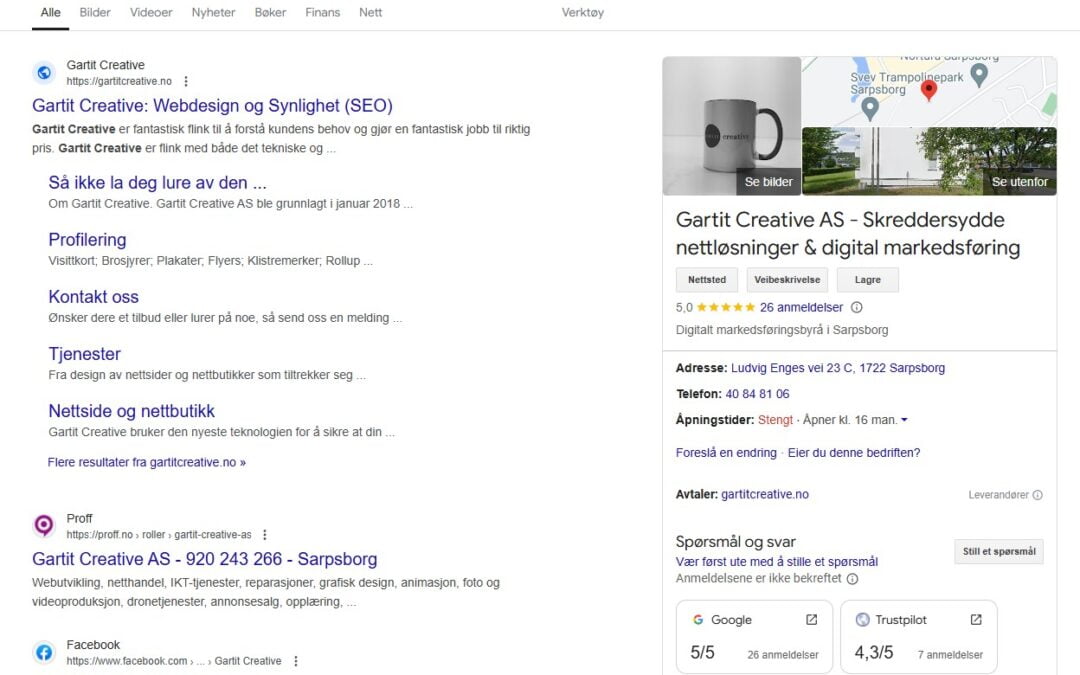Open the three-dot menu on the Proff result

tap(265, 535)
